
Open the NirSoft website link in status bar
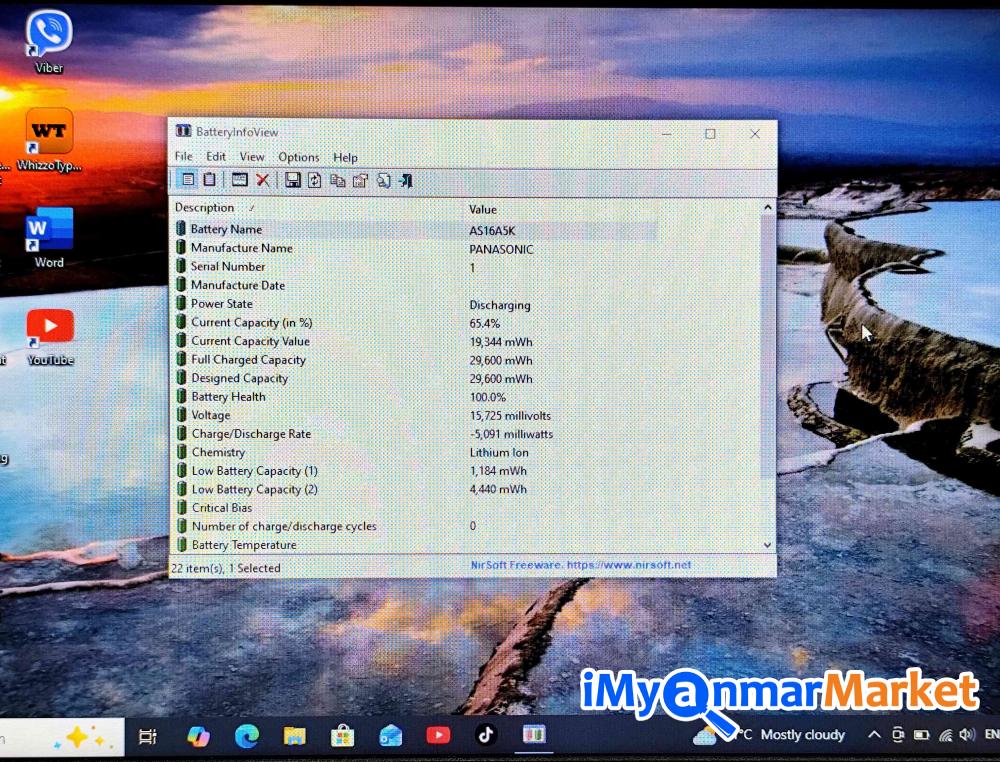click(x=581, y=565)
